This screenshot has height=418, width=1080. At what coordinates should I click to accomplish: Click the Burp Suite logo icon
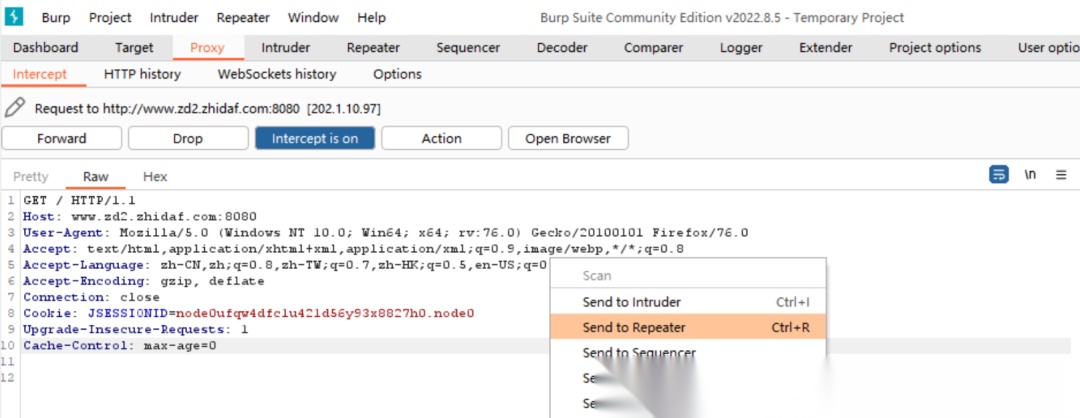pos(14,17)
